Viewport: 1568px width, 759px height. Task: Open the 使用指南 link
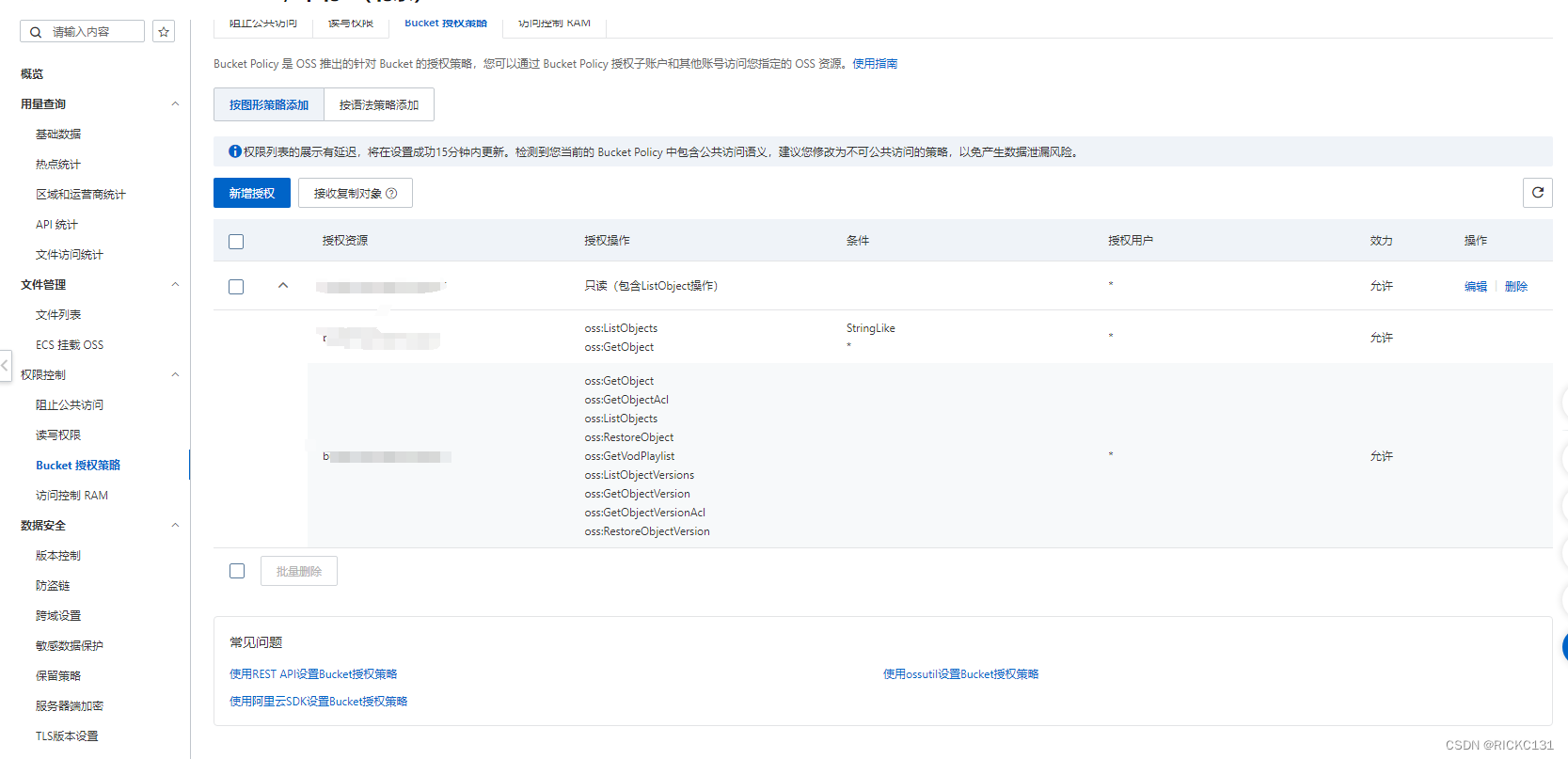pyautogui.click(x=875, y=64)
